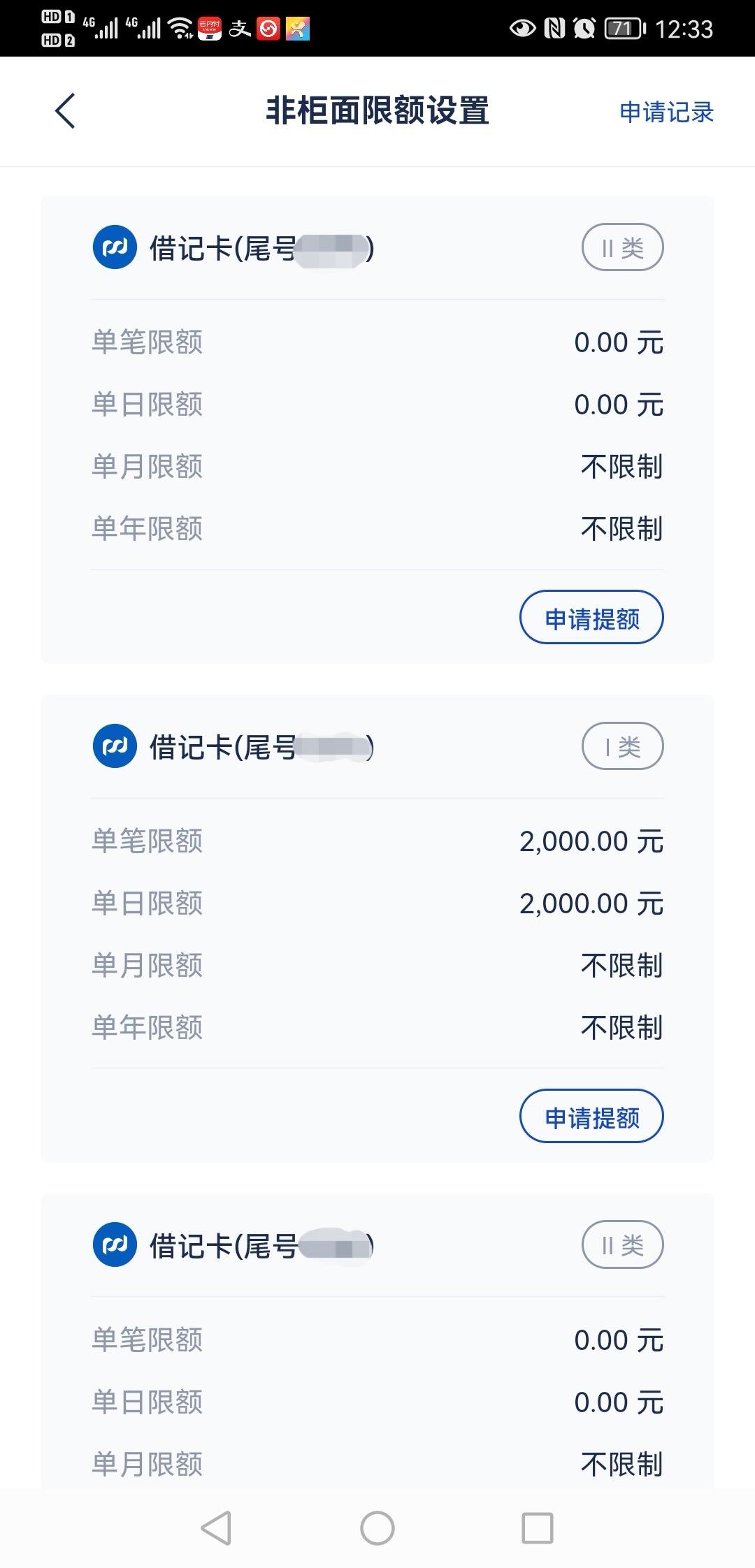
Task: Tap the Android back navigation triangle
Action: (x=216, y=1528)
